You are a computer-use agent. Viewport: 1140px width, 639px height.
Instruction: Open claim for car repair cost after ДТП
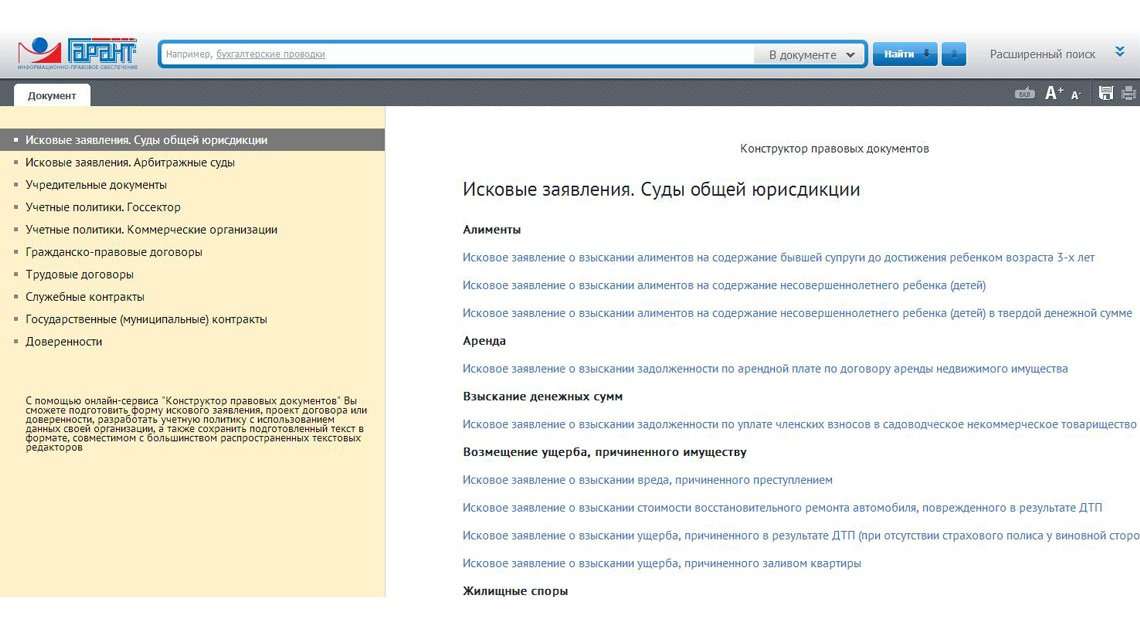click(x=782, y=507)
